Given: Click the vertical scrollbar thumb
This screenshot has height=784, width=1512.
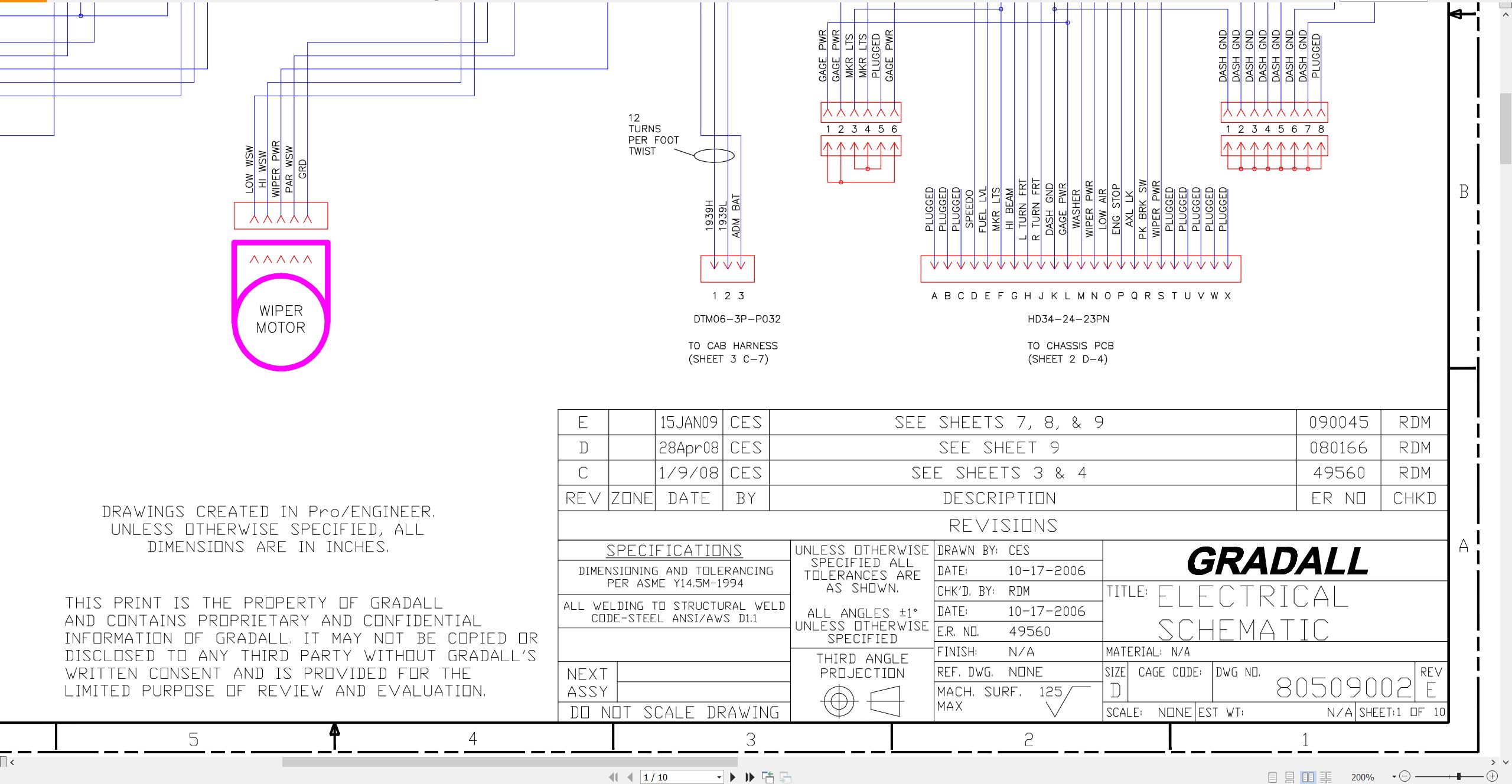Looking at the screenshot, I should [1506, 128].
